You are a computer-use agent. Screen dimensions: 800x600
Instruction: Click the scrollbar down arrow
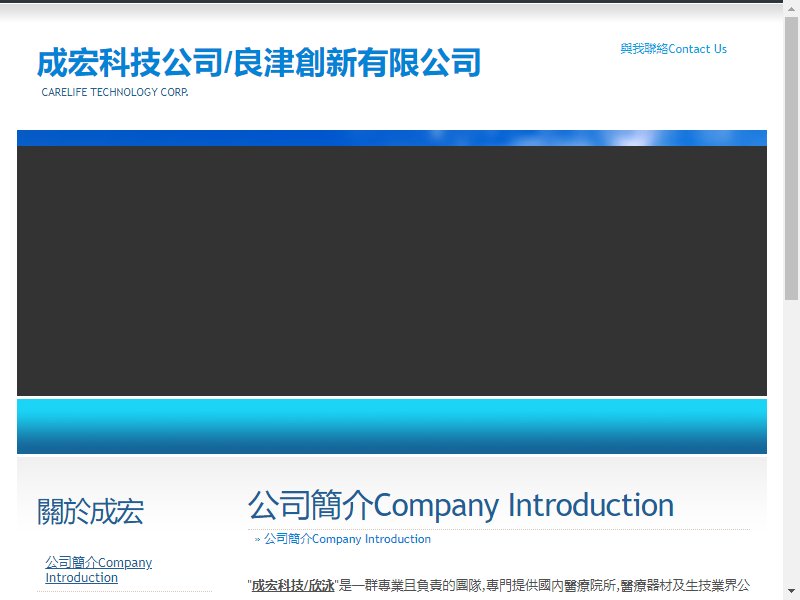[791, 592]
